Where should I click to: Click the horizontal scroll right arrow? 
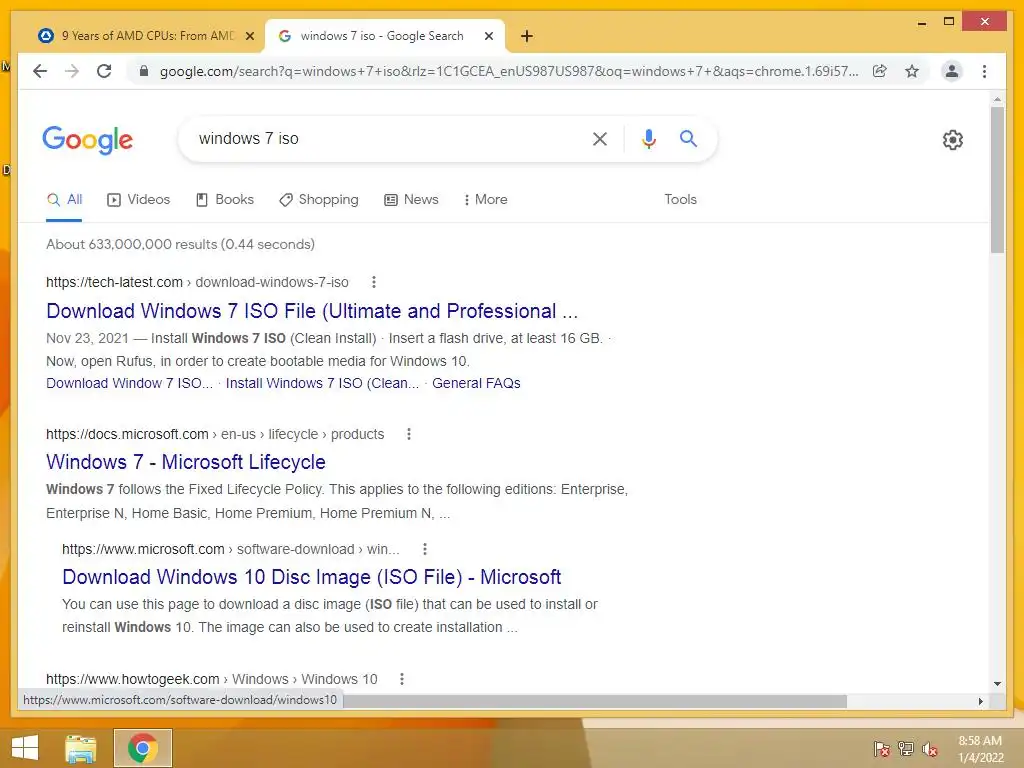980,701
